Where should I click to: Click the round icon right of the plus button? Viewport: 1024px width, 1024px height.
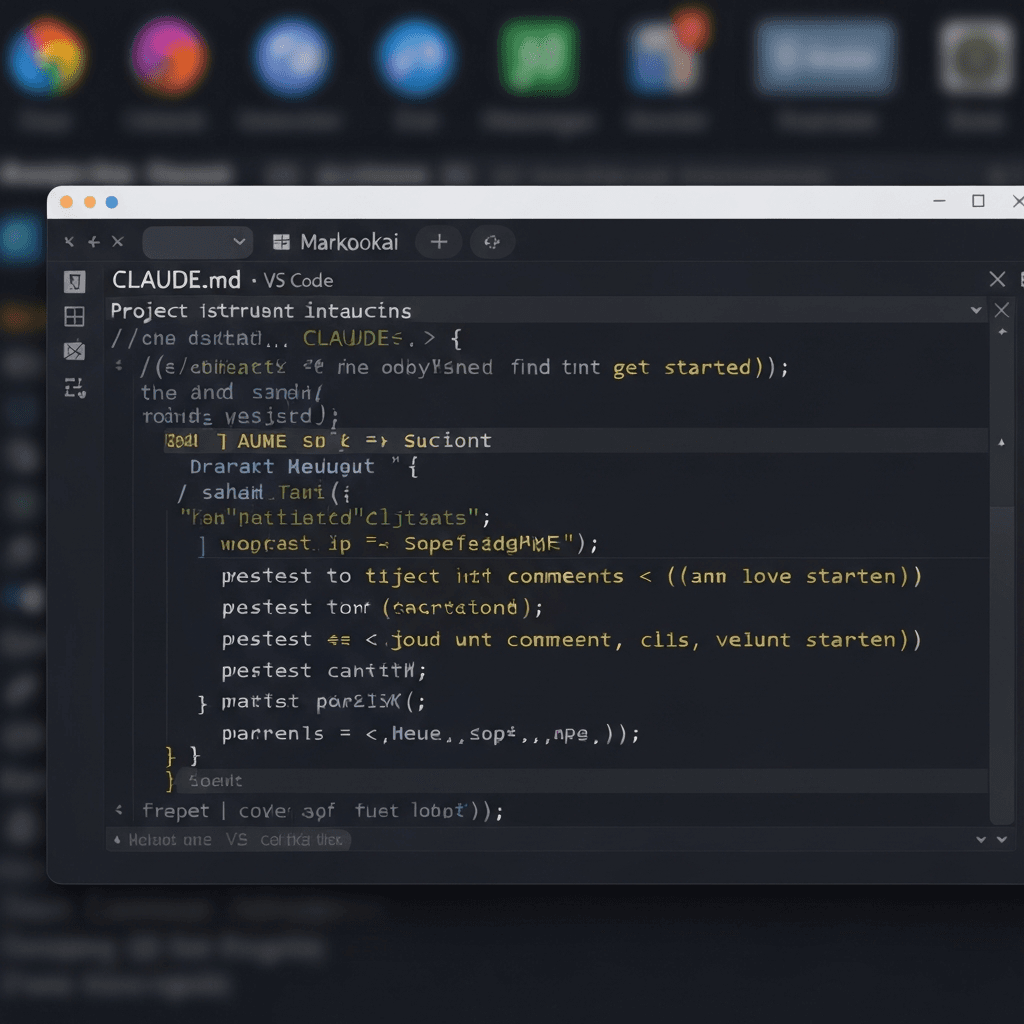click(491, 242)
